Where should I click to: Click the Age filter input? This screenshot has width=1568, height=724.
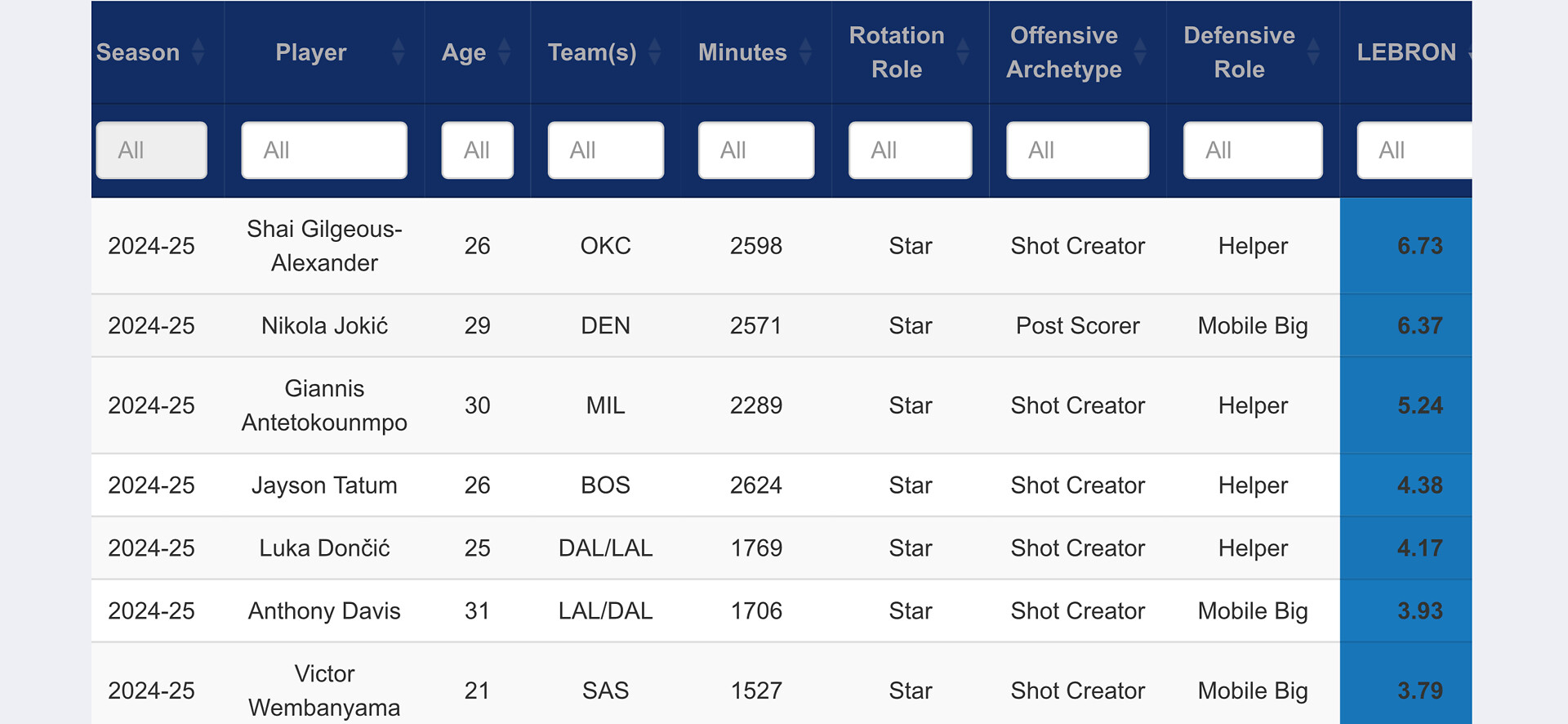(477, 150)
